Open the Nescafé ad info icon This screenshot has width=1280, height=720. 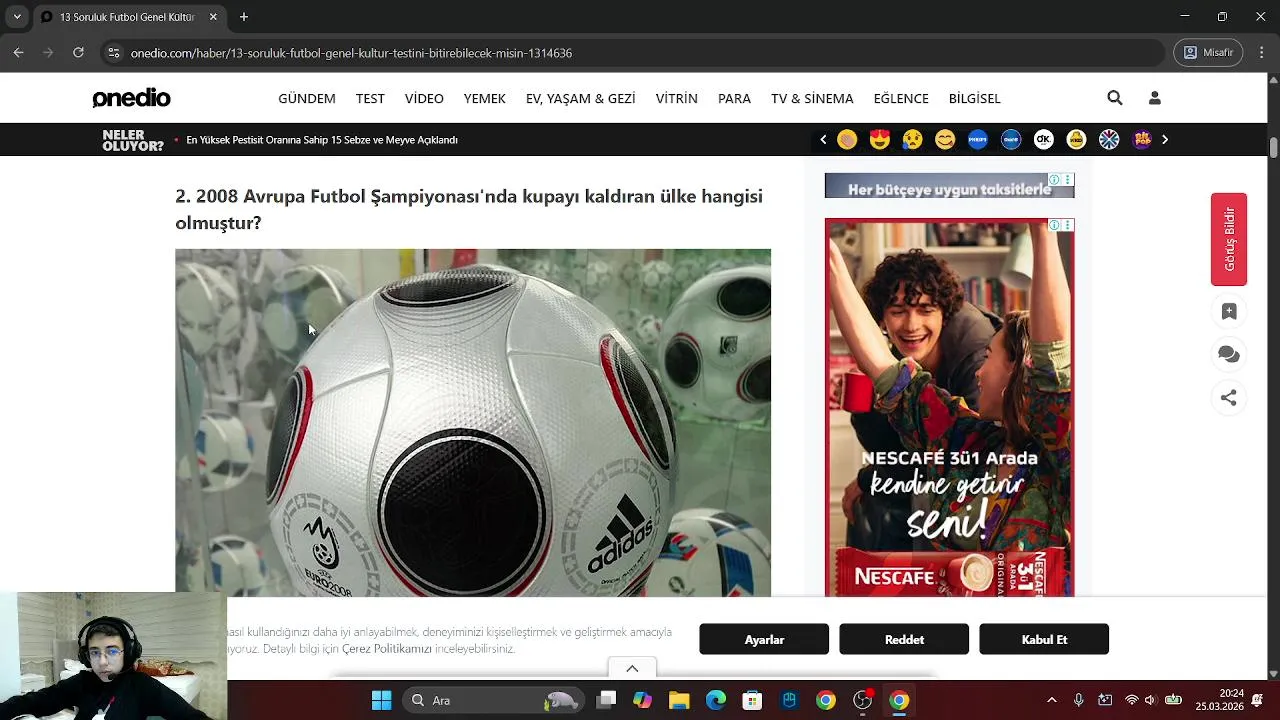point(1054,225)
